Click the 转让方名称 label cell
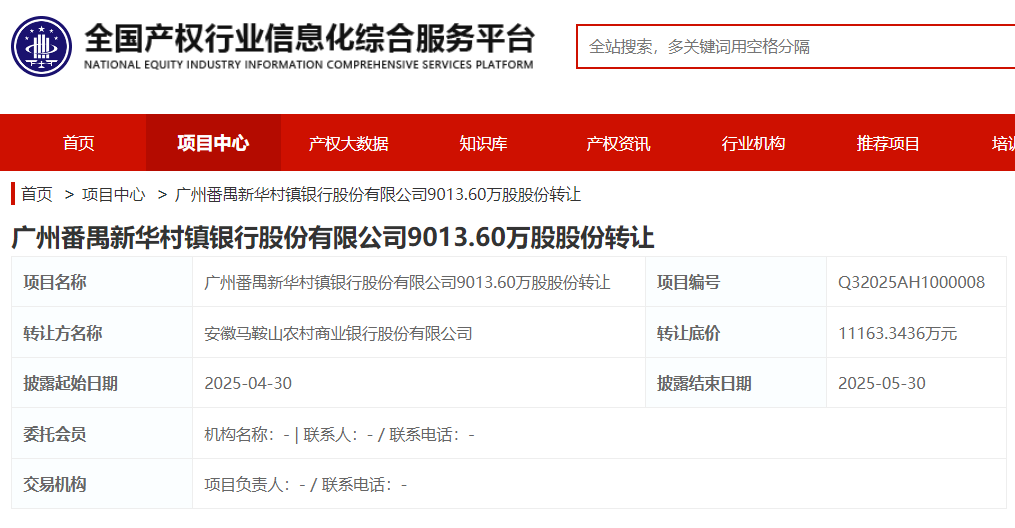Screen dimensions: 1015x528 click(x=102, y=333)
